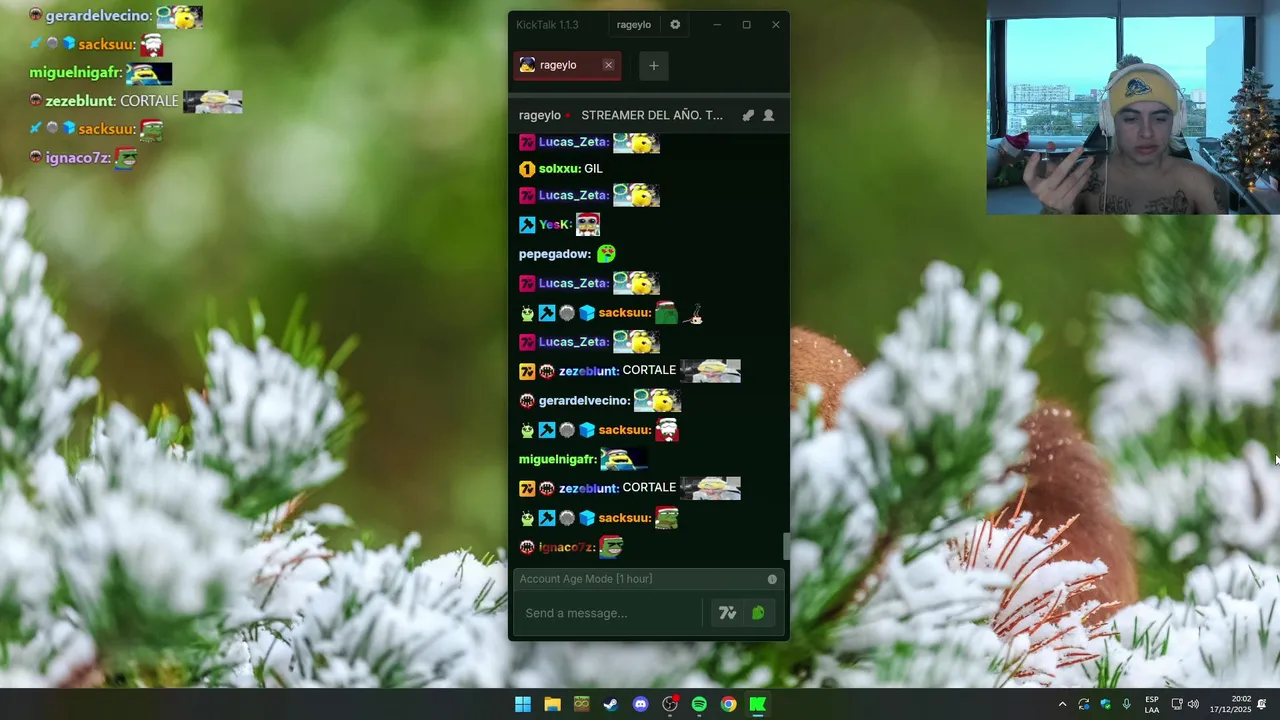Click the Santa emote in sacksuu's message
This screenshot has height=720, width=1280.
coord(666,429)
